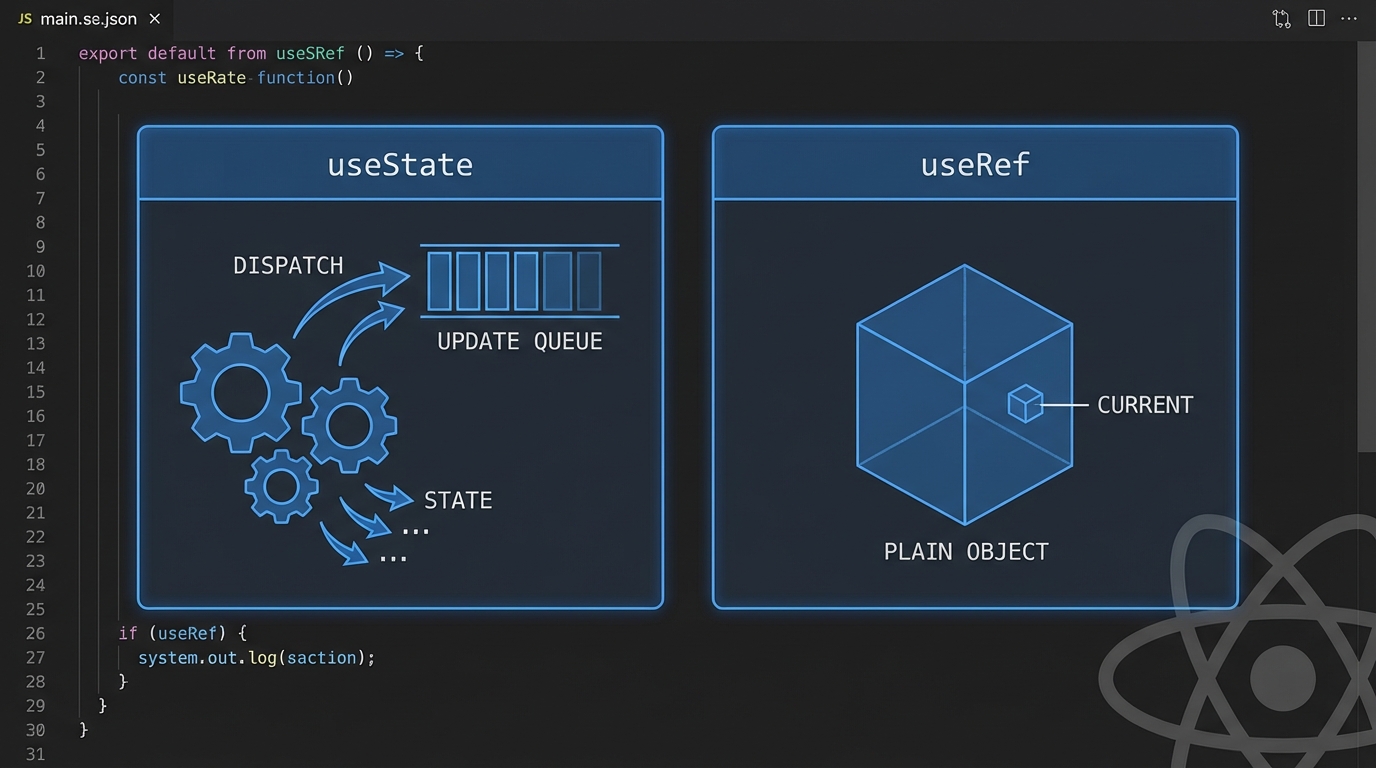Click the compare changes icon in editor toolbar
The width and height of the screenshot is (1376, 768).
point(1281,19)
